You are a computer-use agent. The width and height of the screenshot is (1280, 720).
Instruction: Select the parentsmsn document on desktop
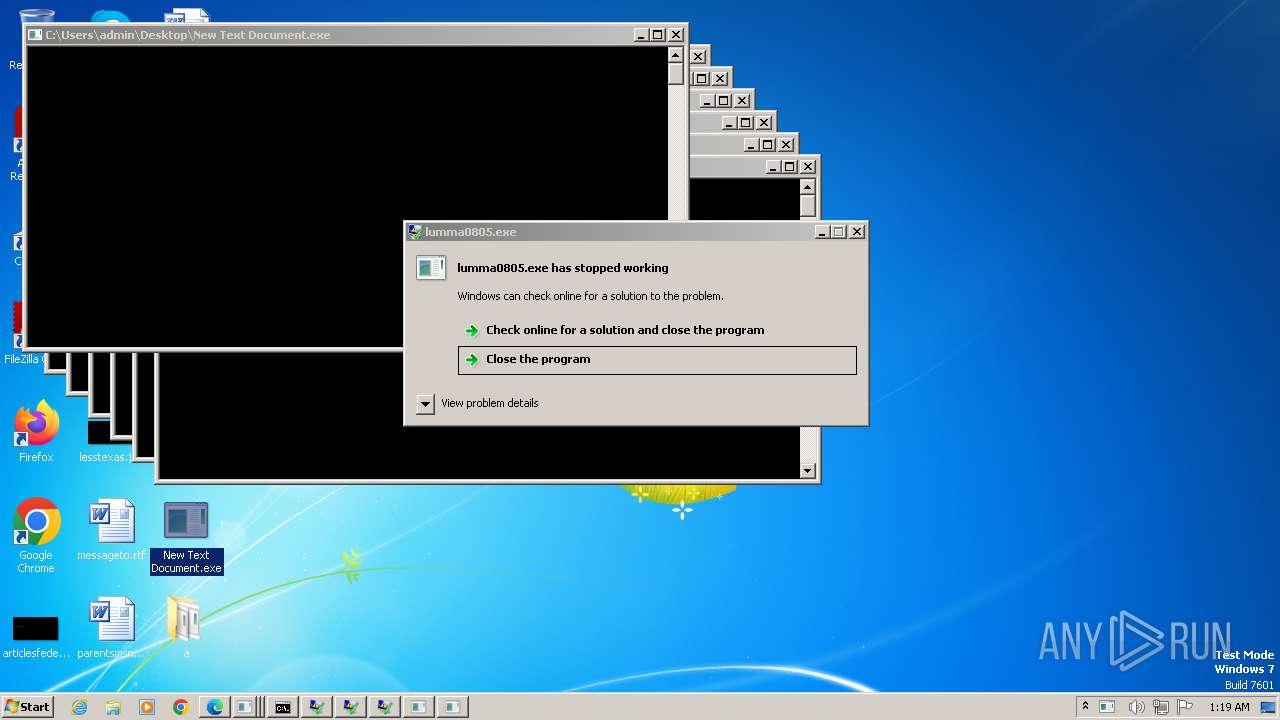[x=111, y=628]
